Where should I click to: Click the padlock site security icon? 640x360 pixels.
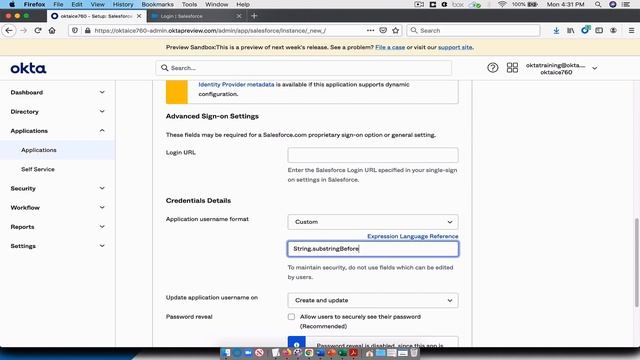[x=87, y=31]
